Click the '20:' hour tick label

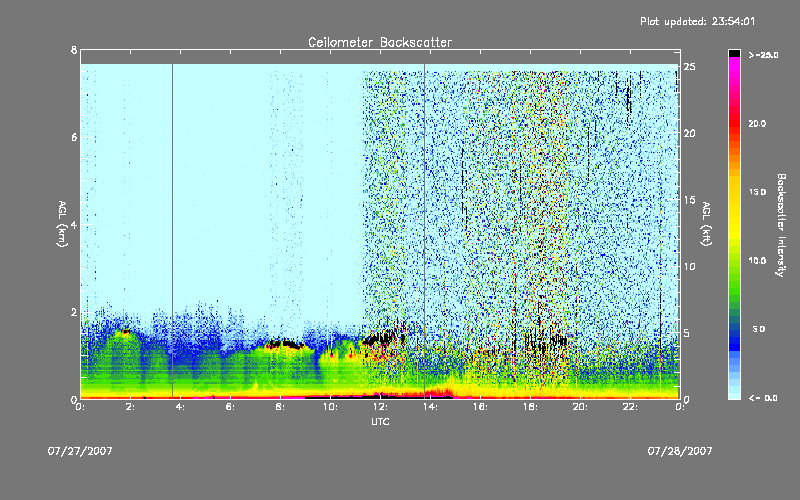coord(581,407)
